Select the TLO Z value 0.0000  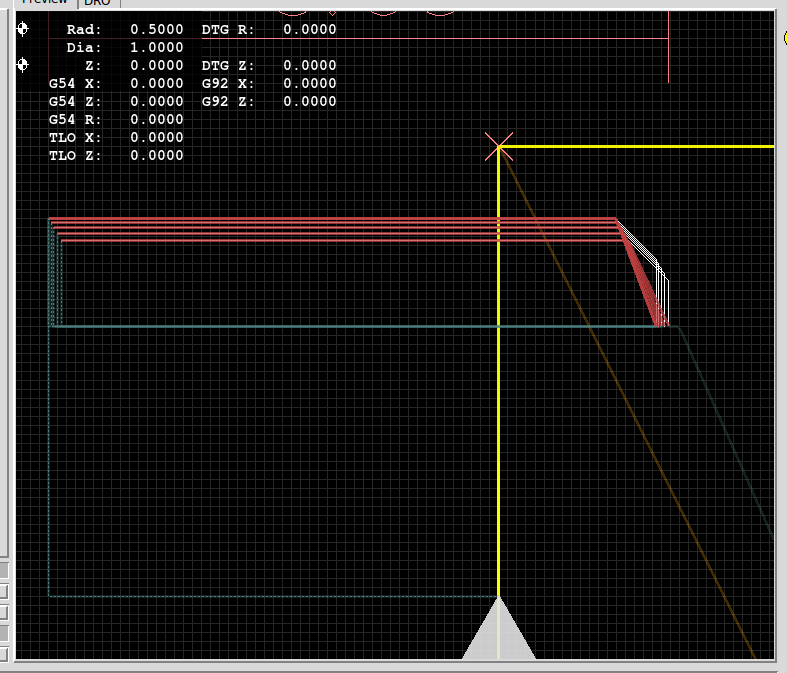[157, 156]
